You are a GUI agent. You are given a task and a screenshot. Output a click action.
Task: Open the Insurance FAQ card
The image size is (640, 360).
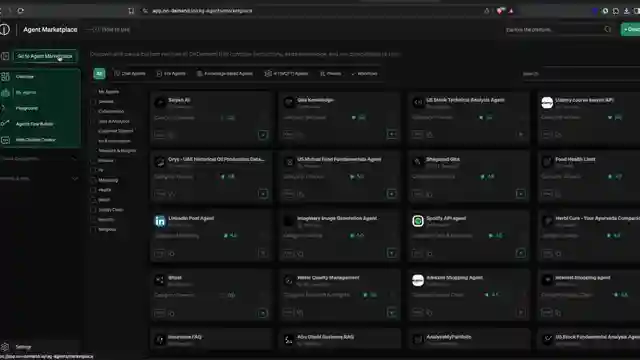[211, 340]
